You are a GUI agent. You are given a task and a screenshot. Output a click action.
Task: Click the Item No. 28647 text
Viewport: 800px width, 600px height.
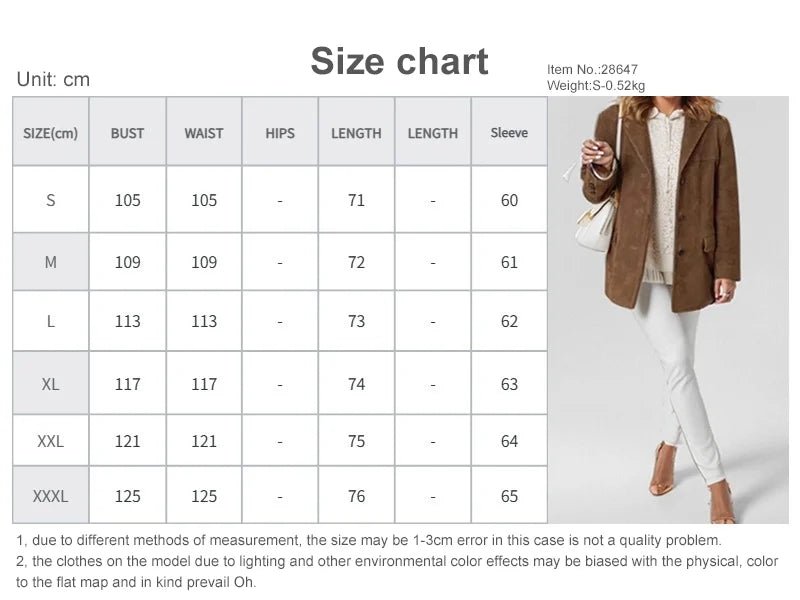[x=592, y=69]
